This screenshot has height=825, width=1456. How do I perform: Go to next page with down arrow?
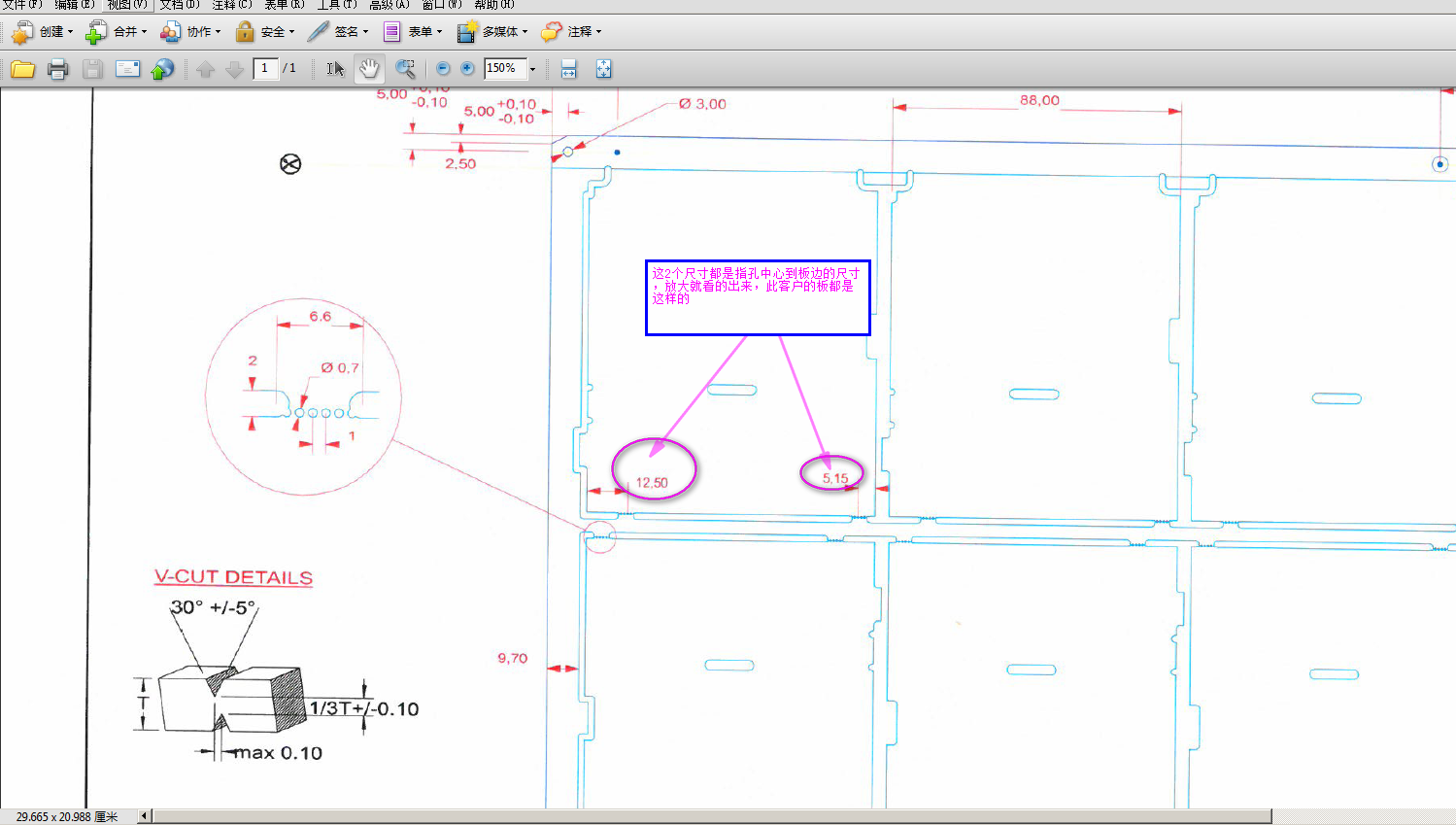(x=234, y=69)
